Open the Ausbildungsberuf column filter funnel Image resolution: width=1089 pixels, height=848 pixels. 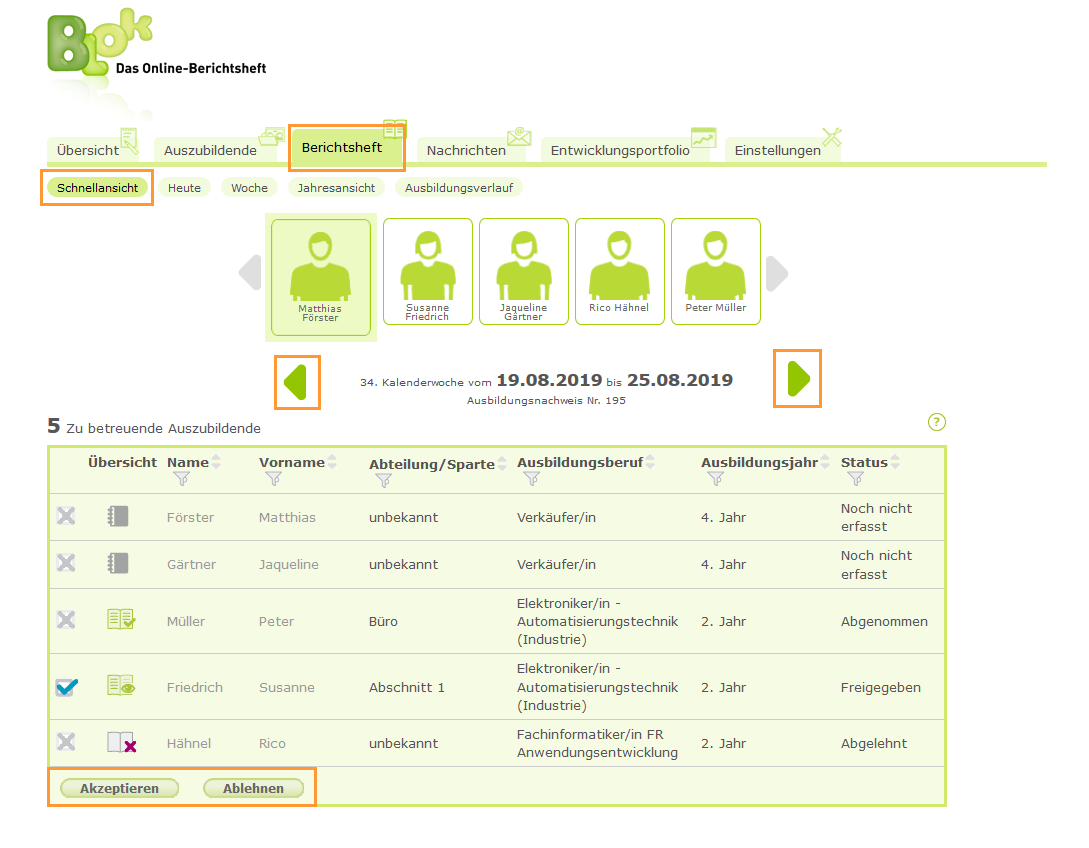click(x=531, y=480)
